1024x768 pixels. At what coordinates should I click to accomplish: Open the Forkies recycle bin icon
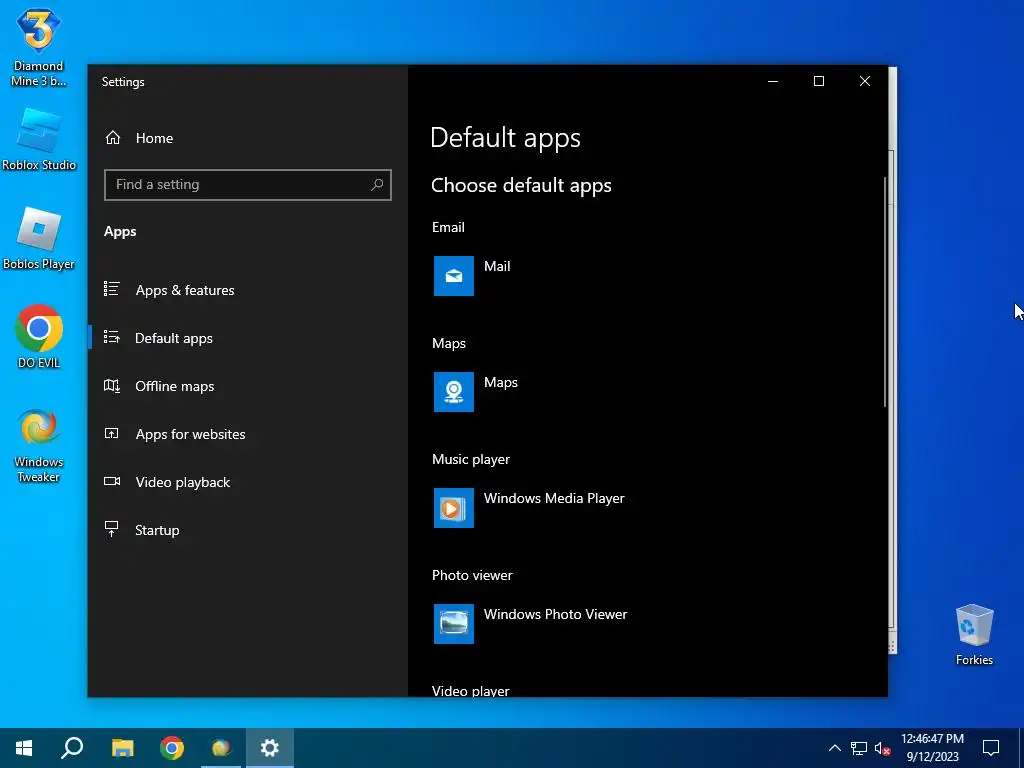tap(974, 634)
